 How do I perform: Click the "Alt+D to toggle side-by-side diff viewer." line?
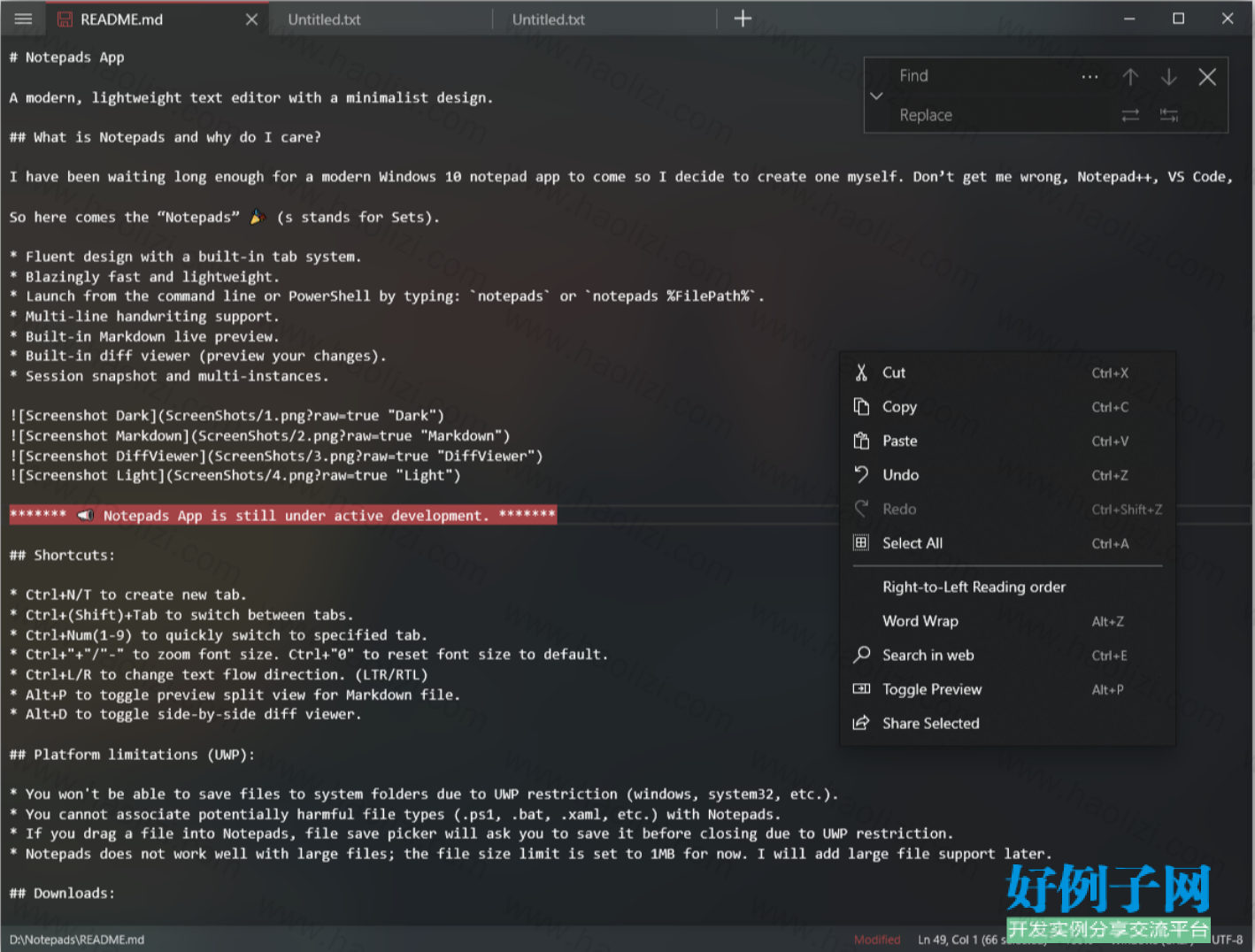click(185, 715)
